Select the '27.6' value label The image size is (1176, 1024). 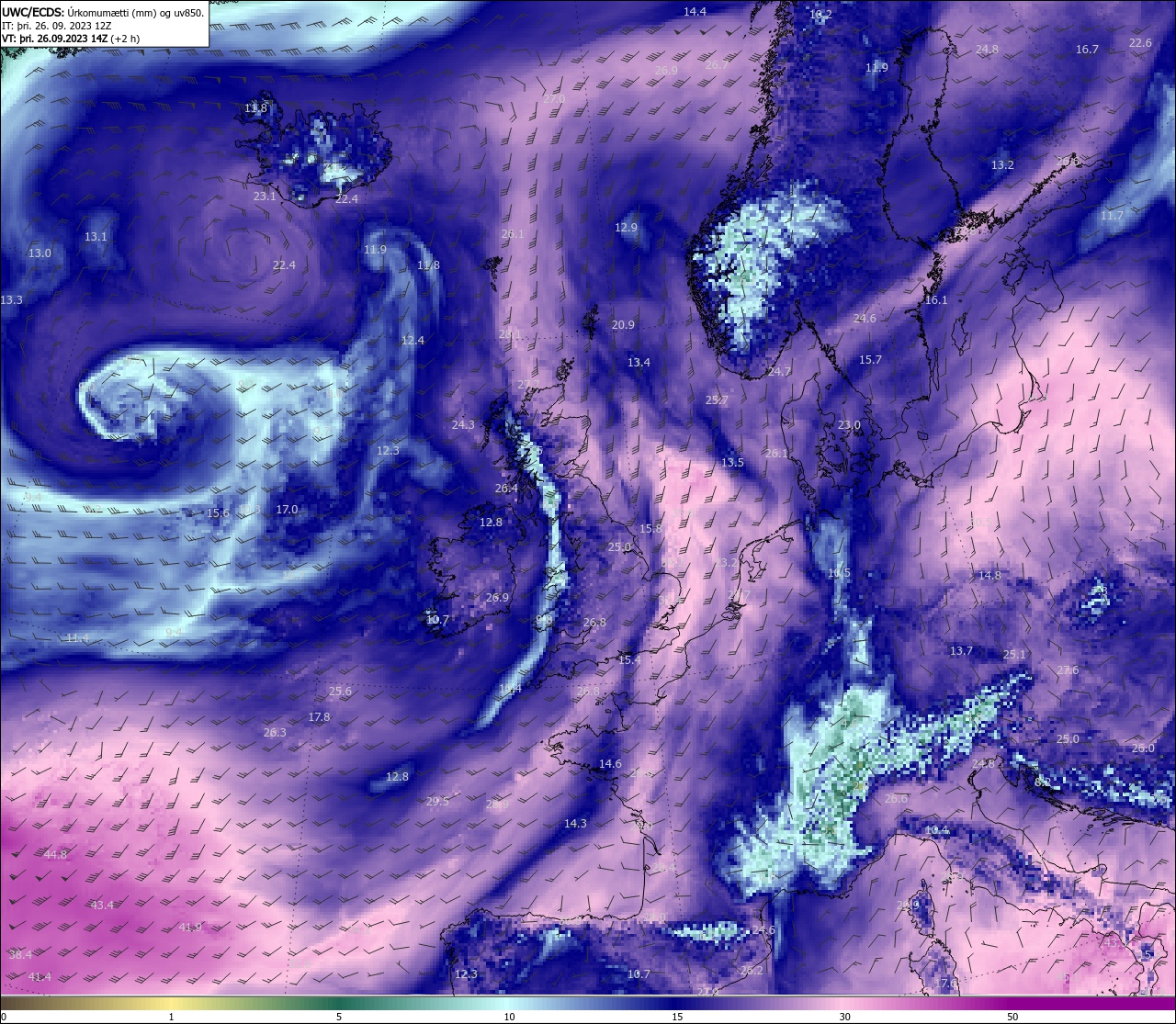1068,670
